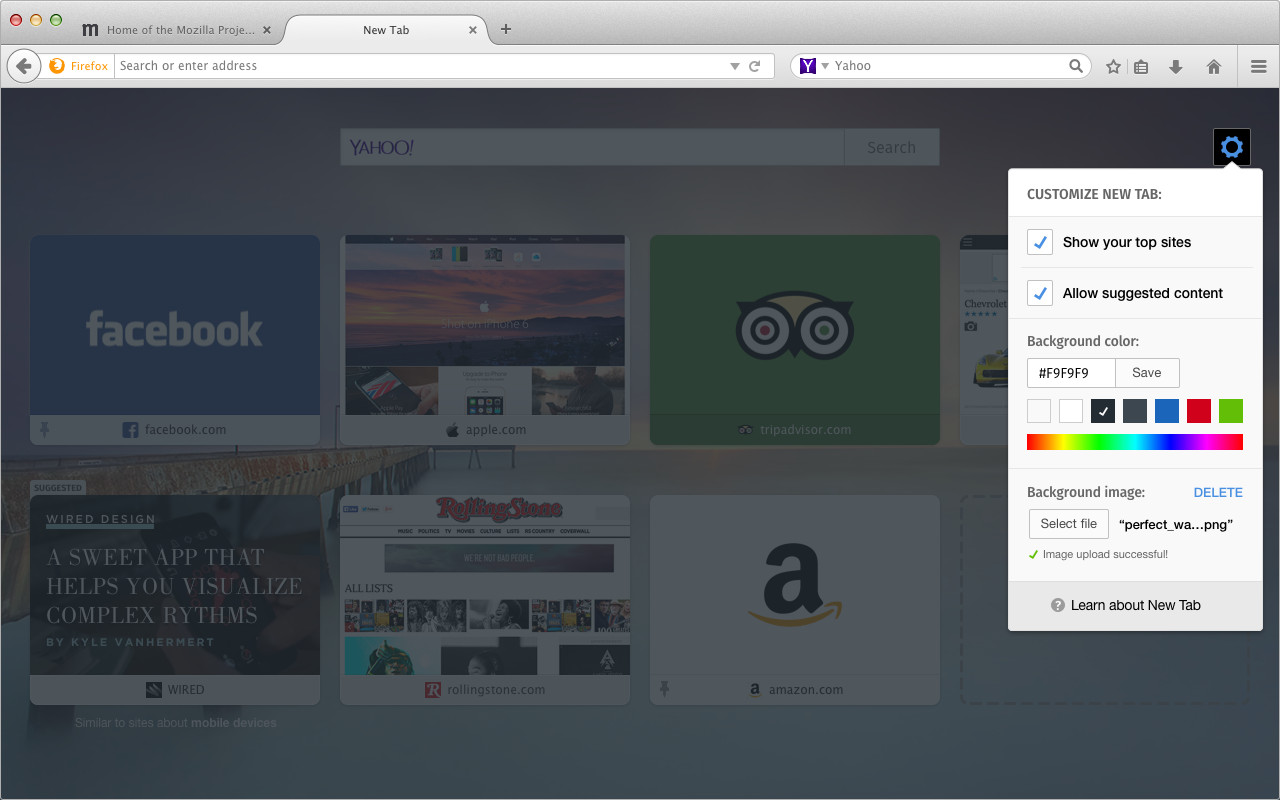Click the rainbow hue spectrum bar
The height and width of the screenshot is (800, 1280).
coord(1135,442)
